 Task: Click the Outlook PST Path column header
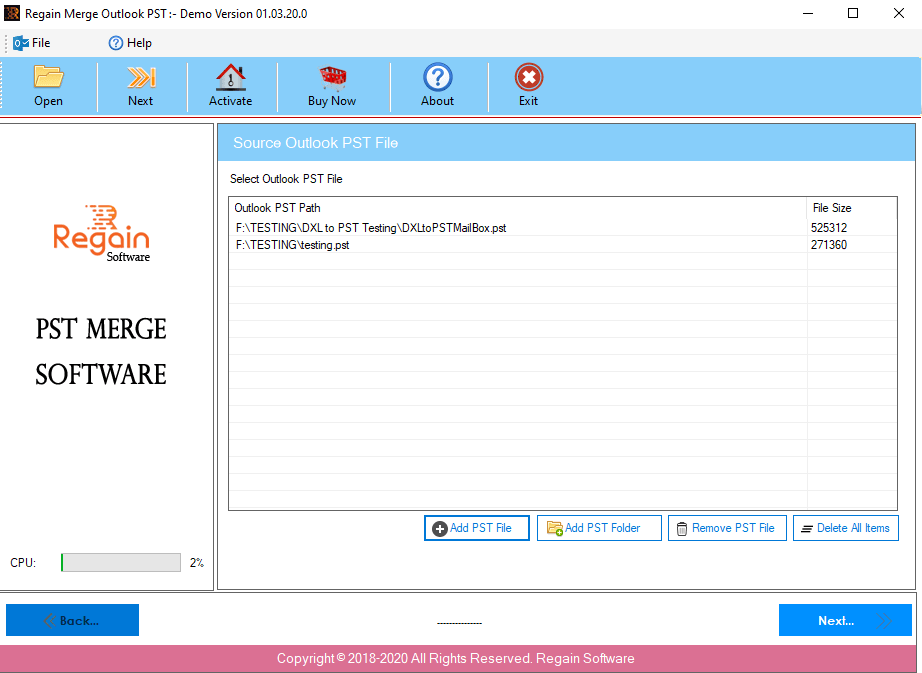click(517, 207)
